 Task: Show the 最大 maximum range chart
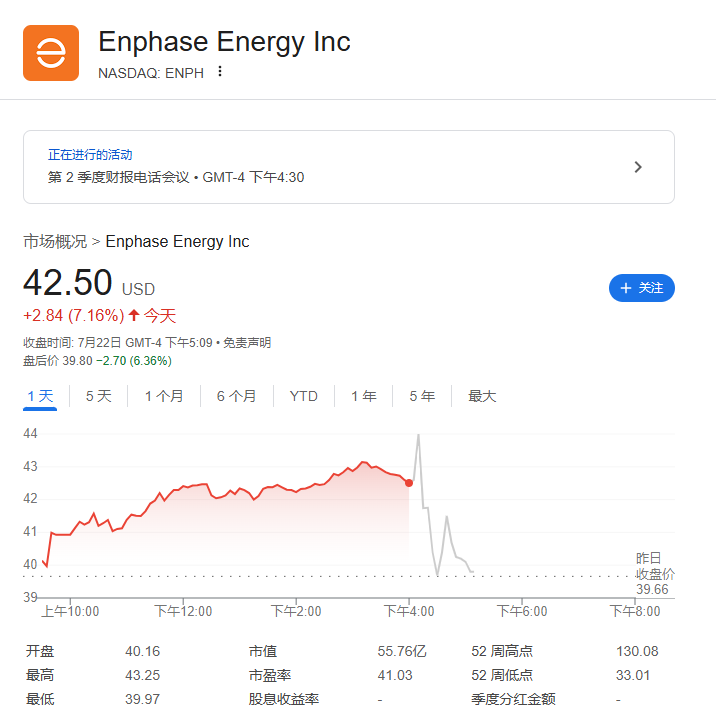tap(482, 396)
